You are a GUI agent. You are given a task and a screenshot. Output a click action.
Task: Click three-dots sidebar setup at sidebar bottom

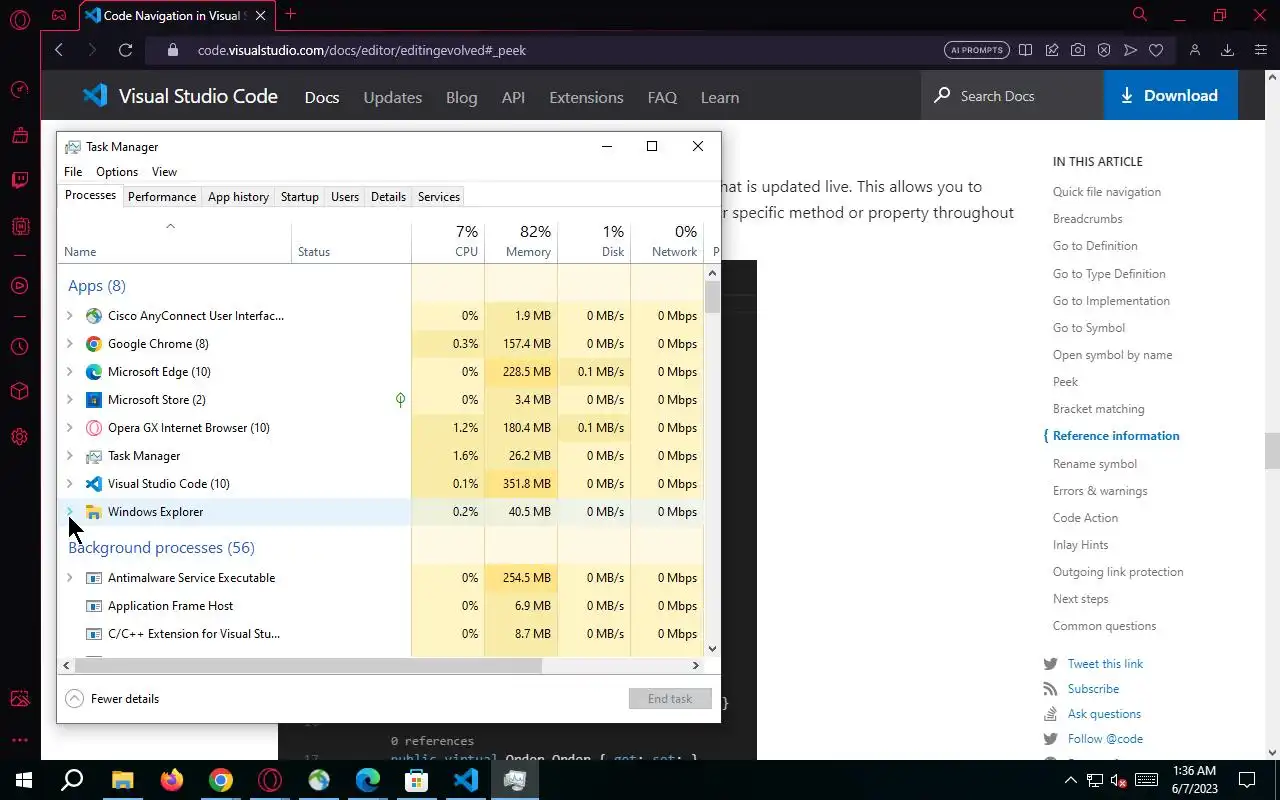[19, 741]
